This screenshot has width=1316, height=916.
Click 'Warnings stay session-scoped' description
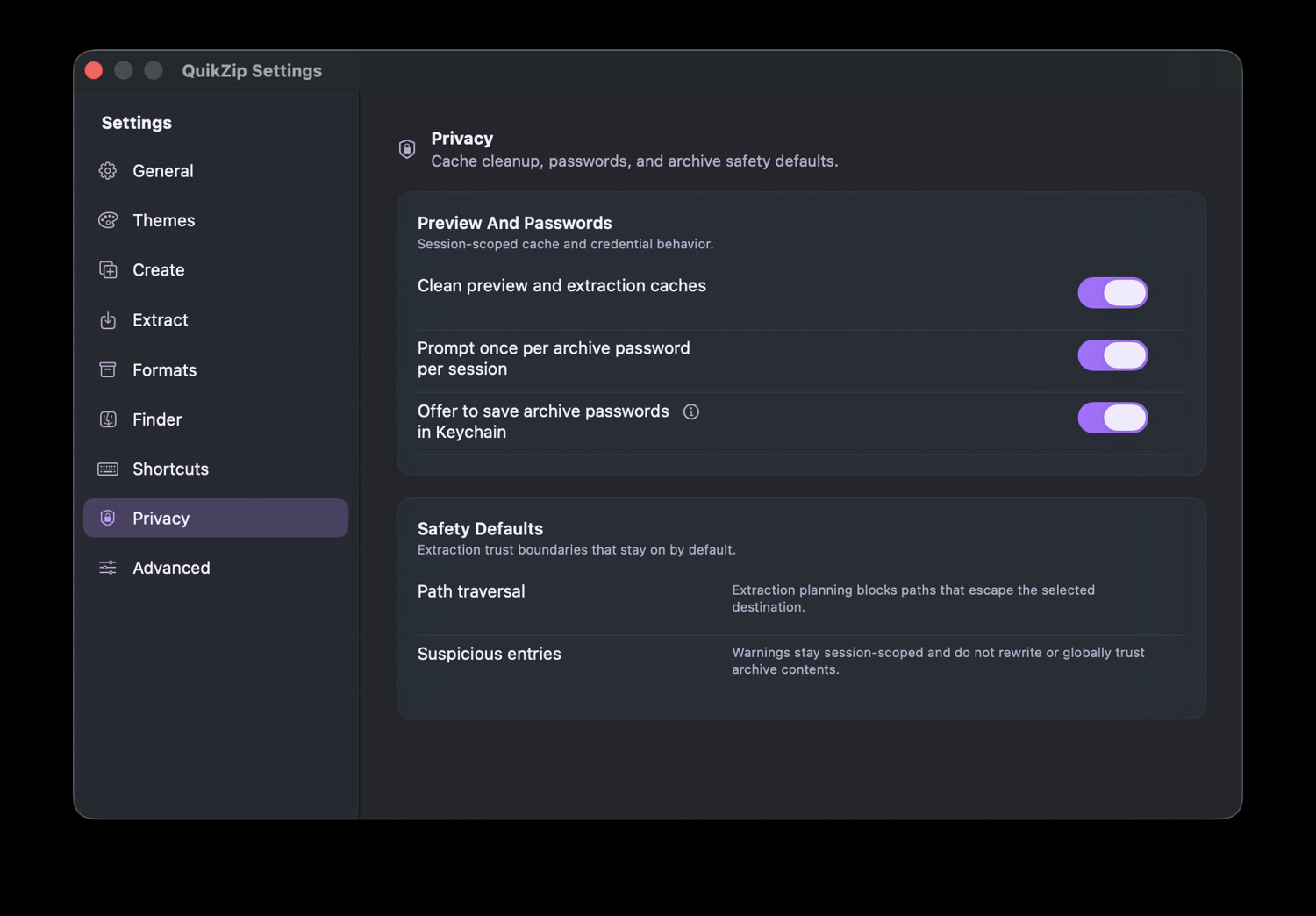pos(938,661)
